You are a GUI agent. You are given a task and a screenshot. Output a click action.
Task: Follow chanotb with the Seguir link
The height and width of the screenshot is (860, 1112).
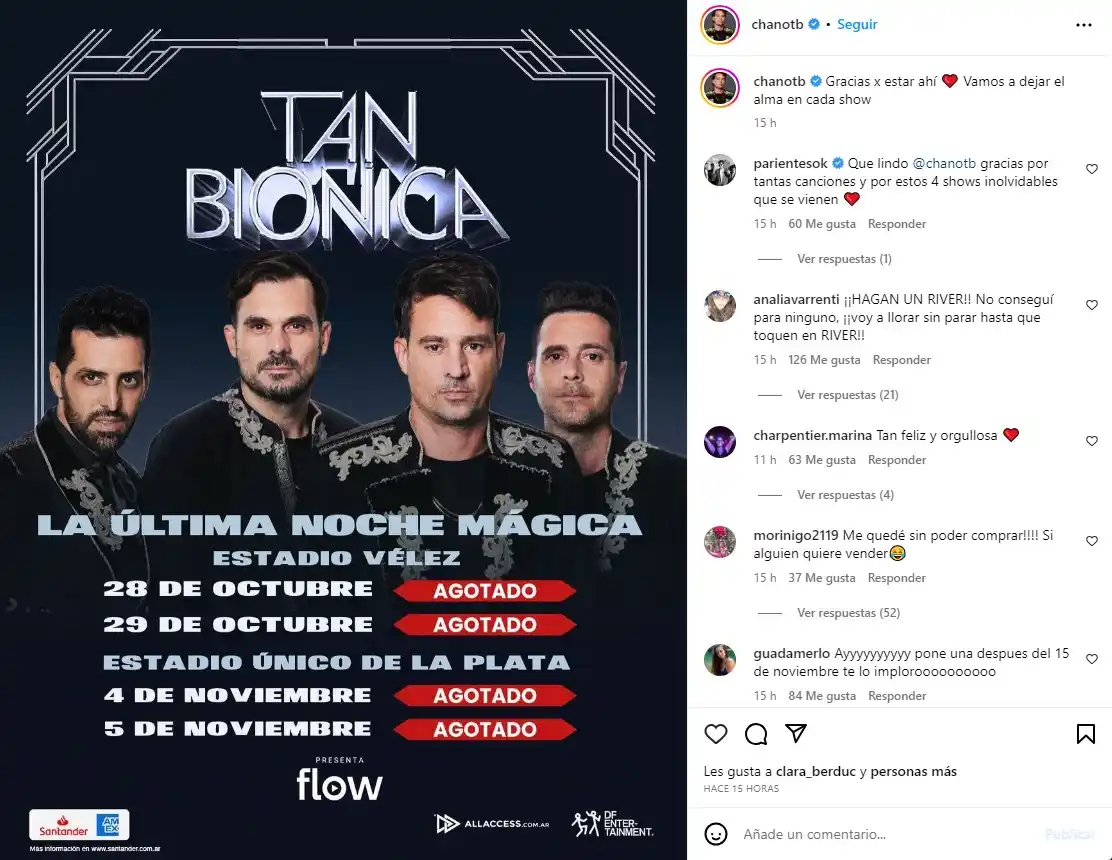point(857,24)
